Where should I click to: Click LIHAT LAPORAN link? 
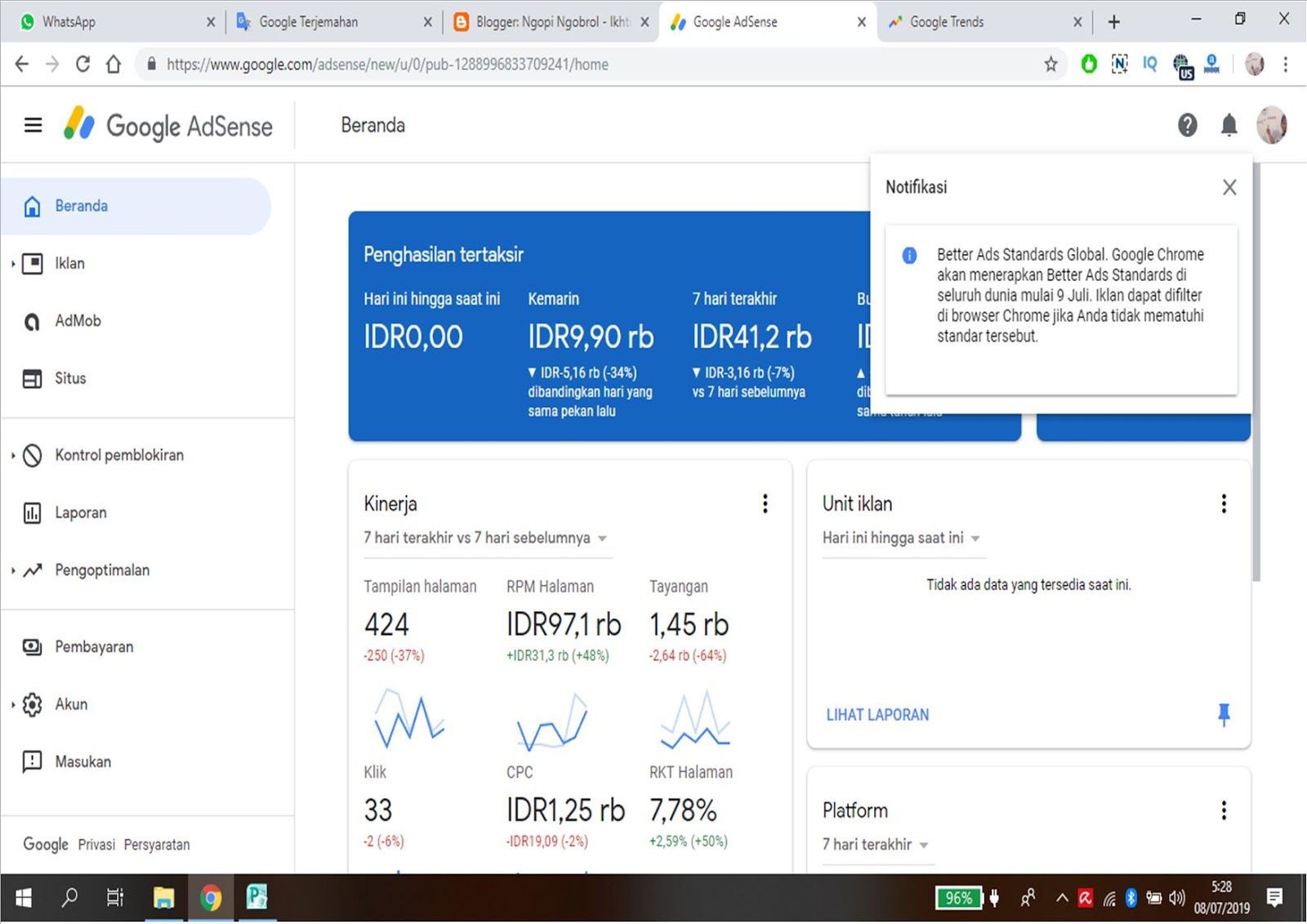point(877,715)
